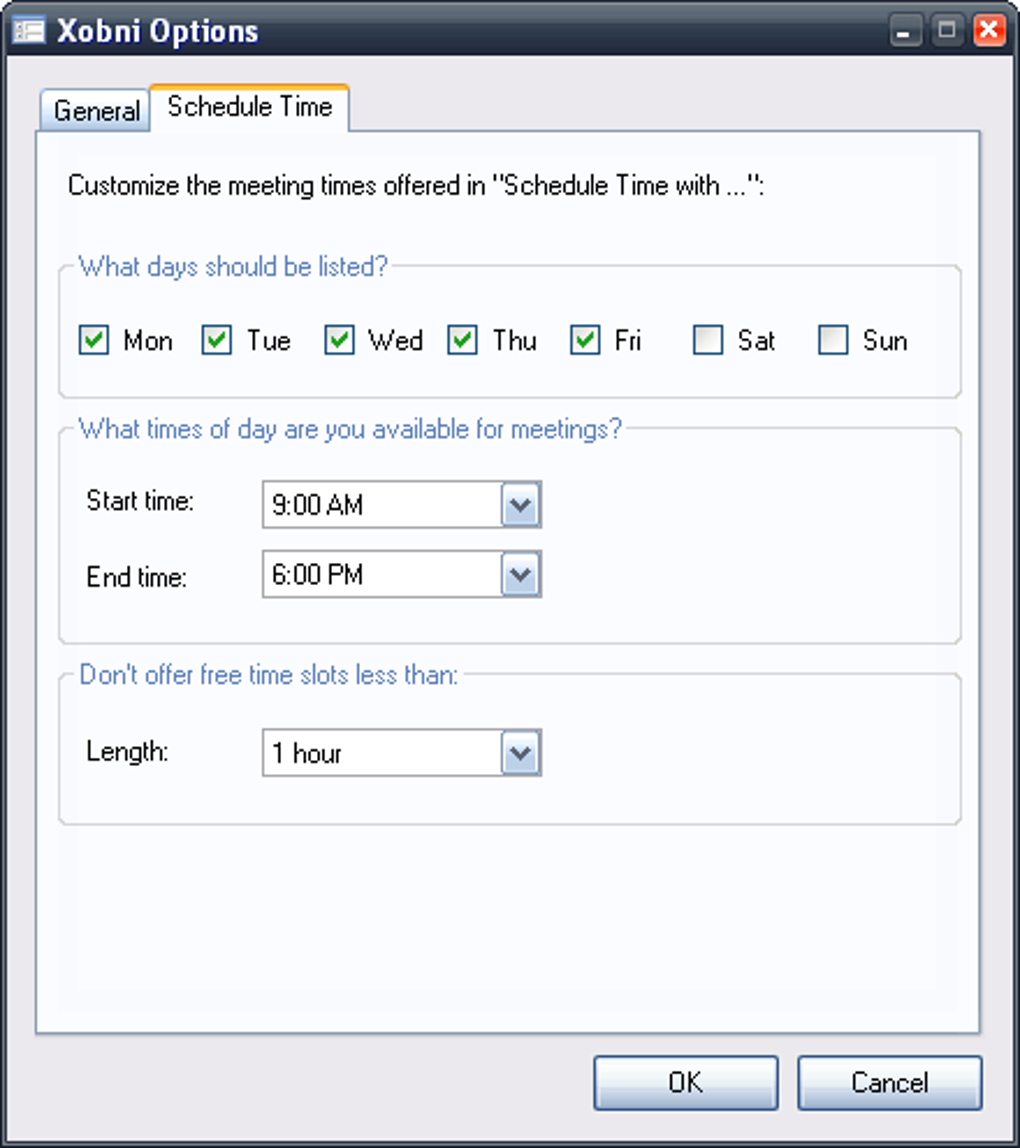Uncheck the Fri checkbox
This screenshot has width=1020, height=1148.
(x=586, y=340)
